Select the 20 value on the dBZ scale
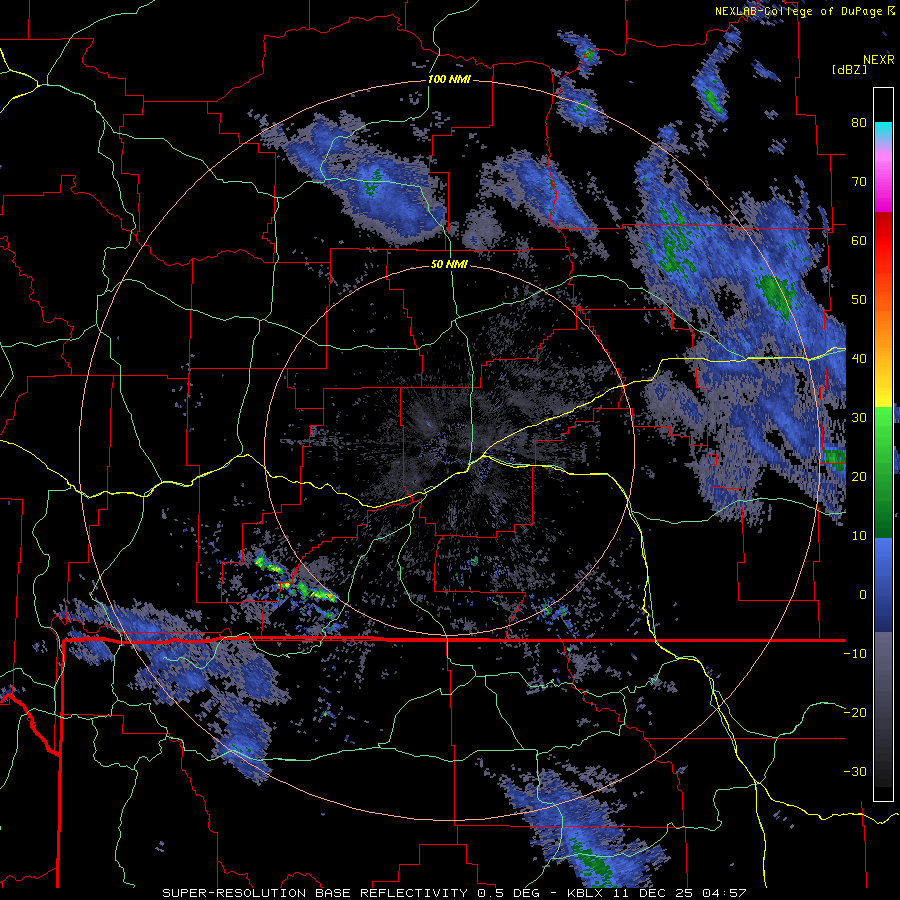The width and height of the screenshot is (900, 900). [x=859, y=476]
